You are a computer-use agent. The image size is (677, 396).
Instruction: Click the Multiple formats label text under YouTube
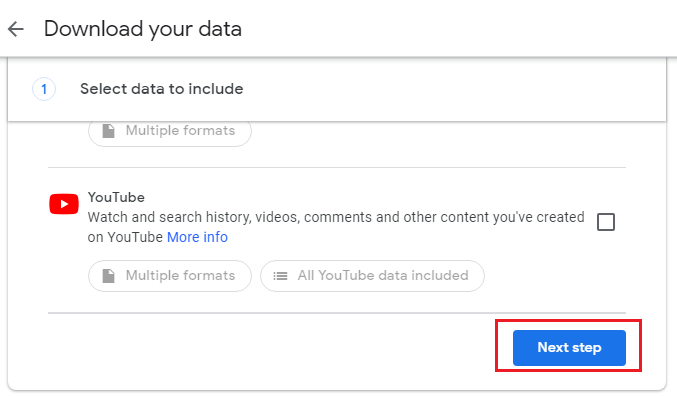180,276
